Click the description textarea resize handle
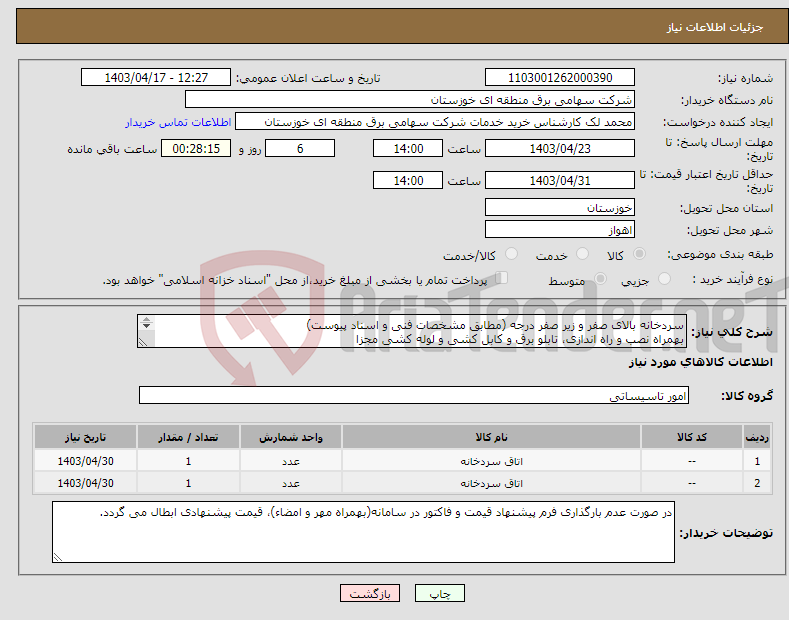The width and height of the screenshot is (789, 620). pos(143,342)
